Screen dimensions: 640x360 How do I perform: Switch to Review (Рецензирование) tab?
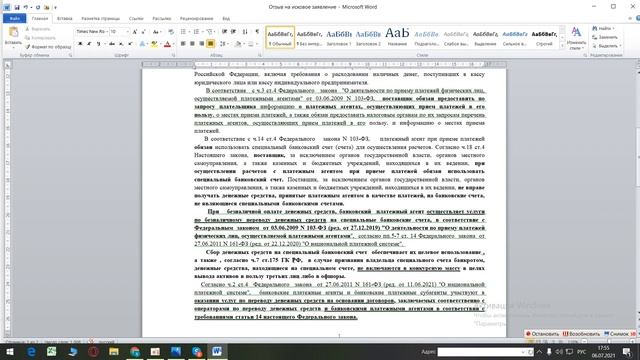pos(196,18)
